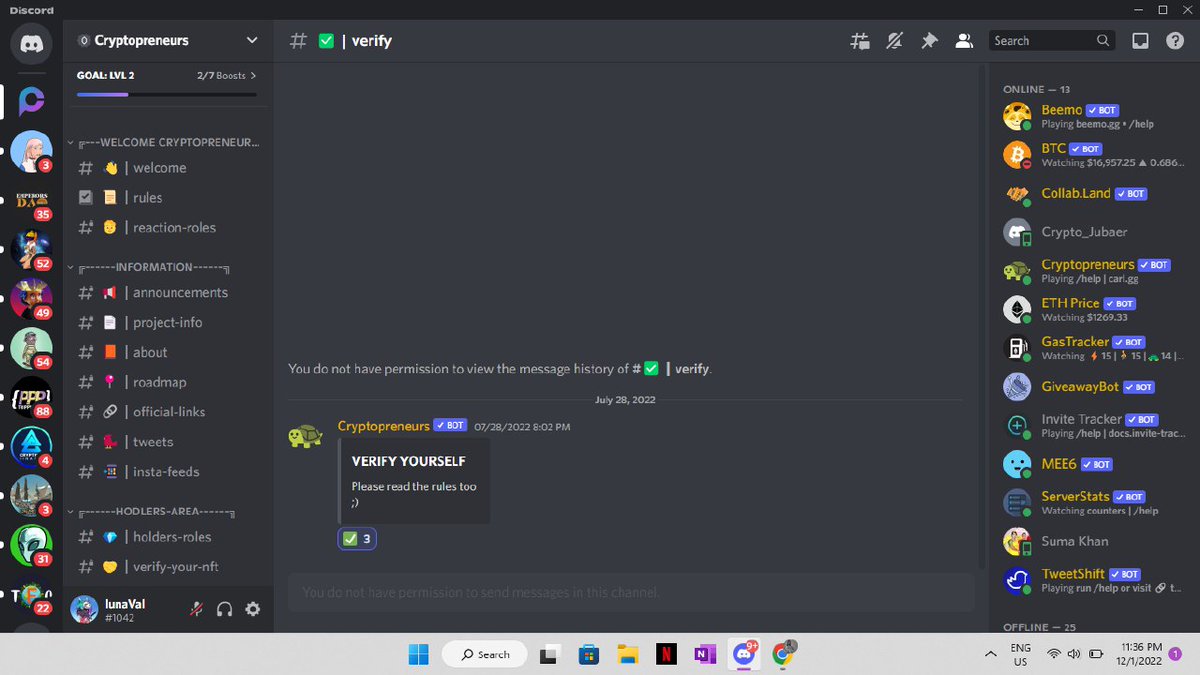Open User Settings gear icon

(253, 609)
